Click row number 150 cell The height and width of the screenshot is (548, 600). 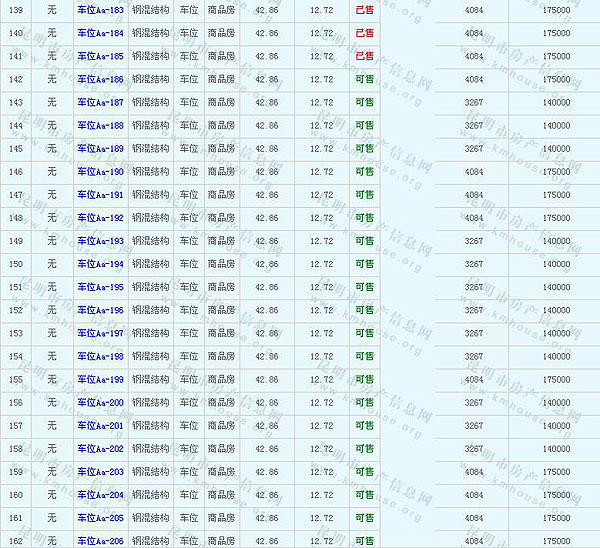(x=16, y=264)
